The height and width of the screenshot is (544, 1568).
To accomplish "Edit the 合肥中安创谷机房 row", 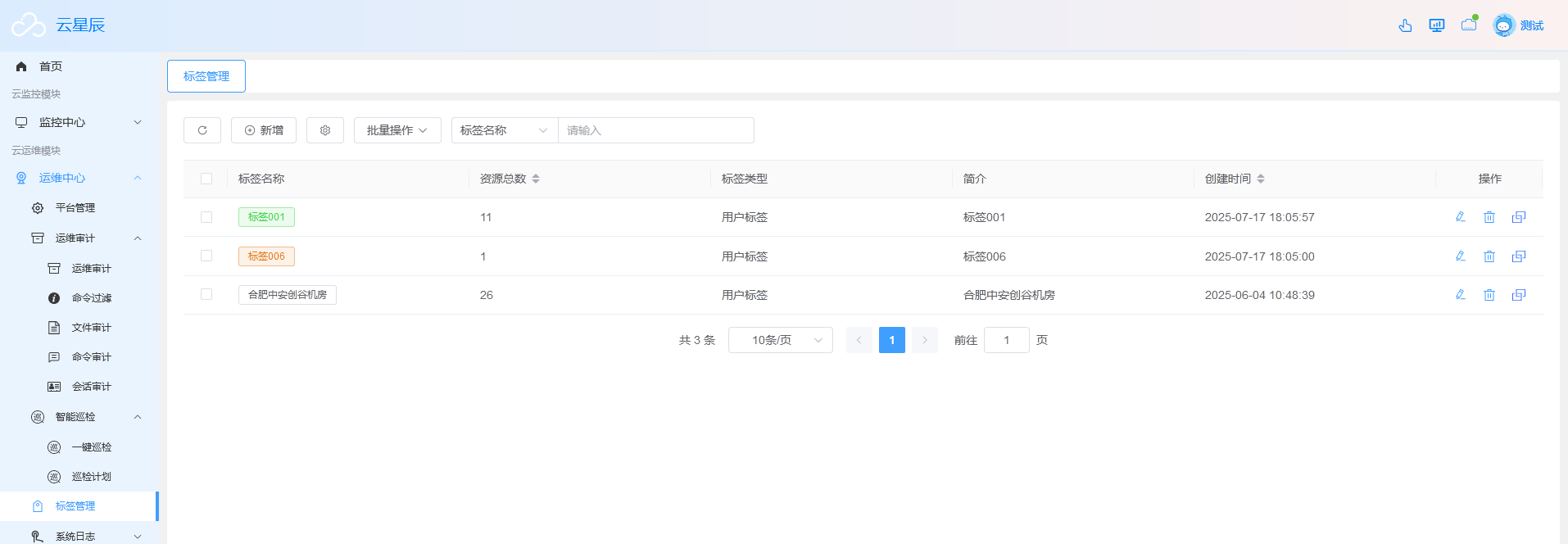I will pos(1460,295).
